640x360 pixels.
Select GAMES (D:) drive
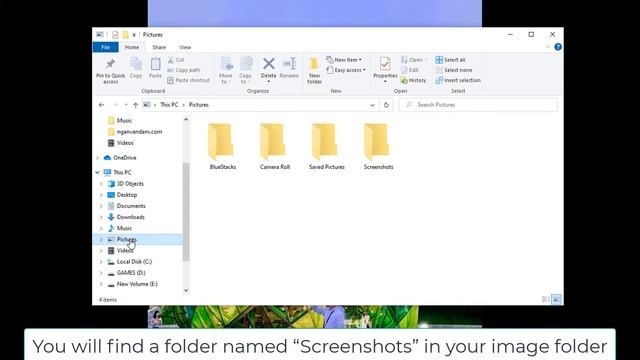click(x=131, y=273)
